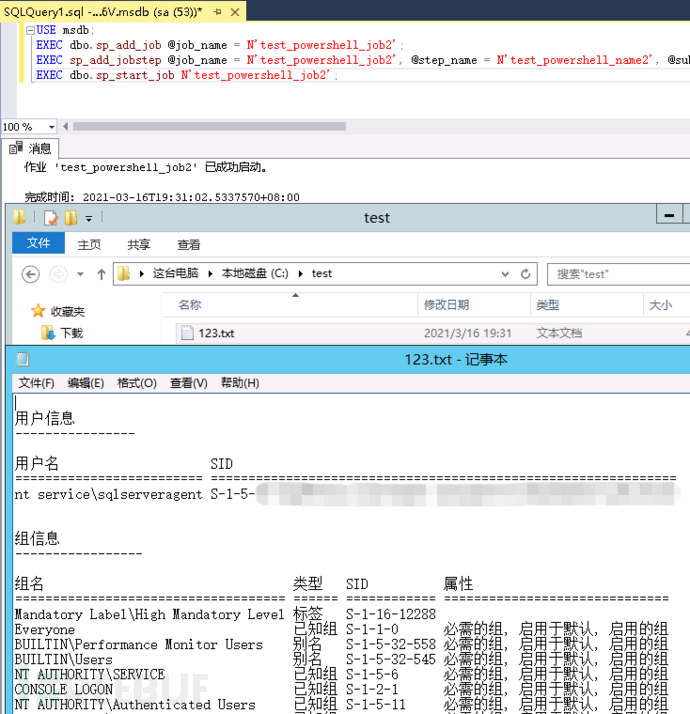Open the 文件 ribbon tab
Image resolution: width=690 pixels, height=714 pixels.
(38, 243)
